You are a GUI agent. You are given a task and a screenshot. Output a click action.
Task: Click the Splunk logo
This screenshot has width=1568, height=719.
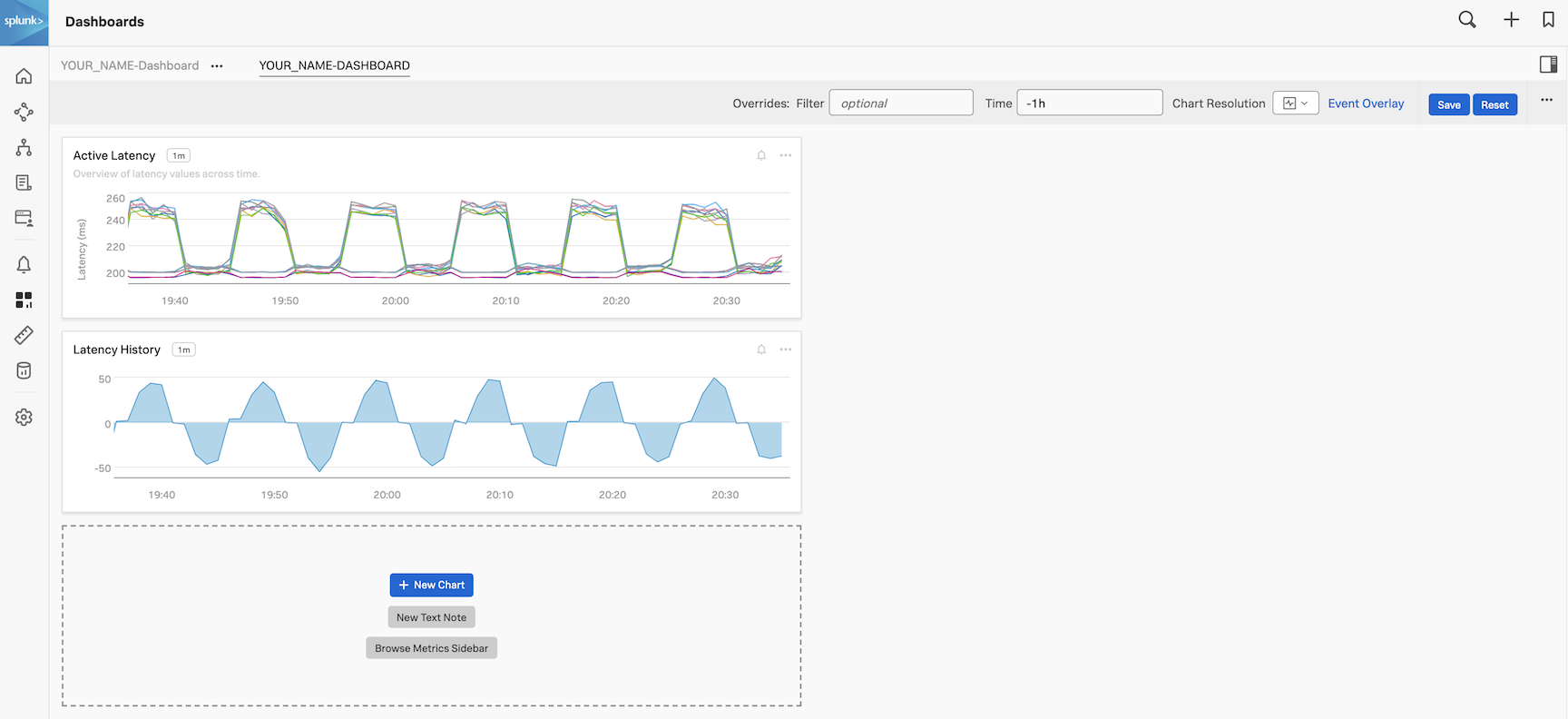[24, 22]
